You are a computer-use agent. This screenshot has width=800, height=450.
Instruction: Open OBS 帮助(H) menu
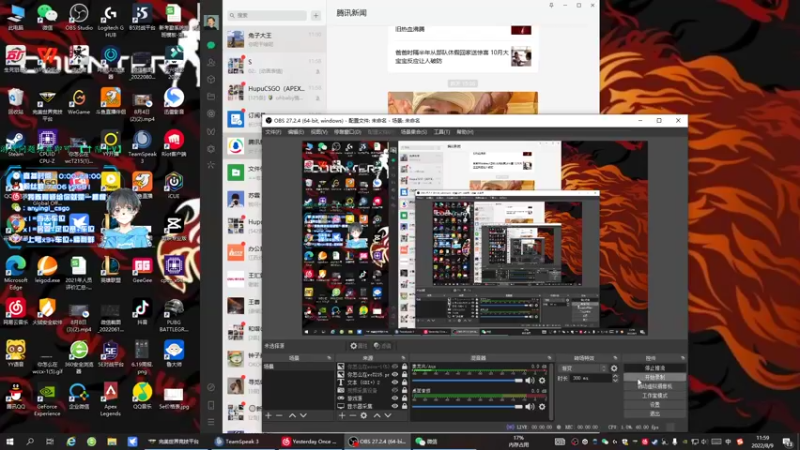click(x=465, y=132)
